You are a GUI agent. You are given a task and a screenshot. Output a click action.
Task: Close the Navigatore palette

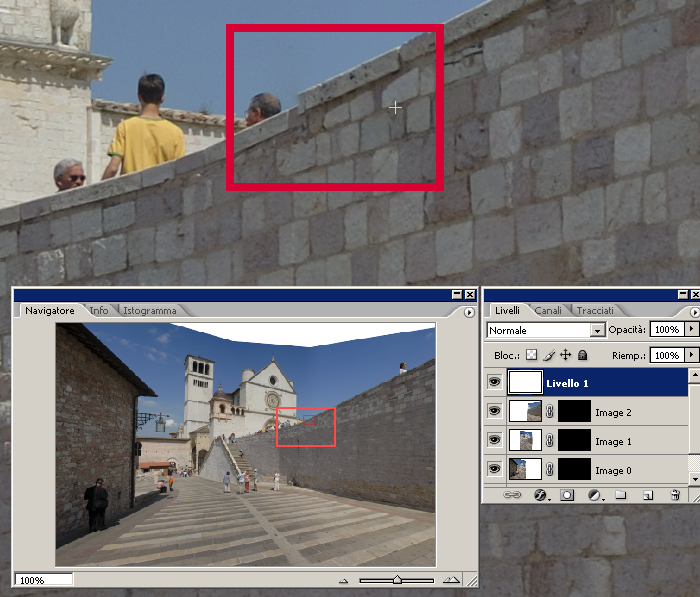[470, 295]
